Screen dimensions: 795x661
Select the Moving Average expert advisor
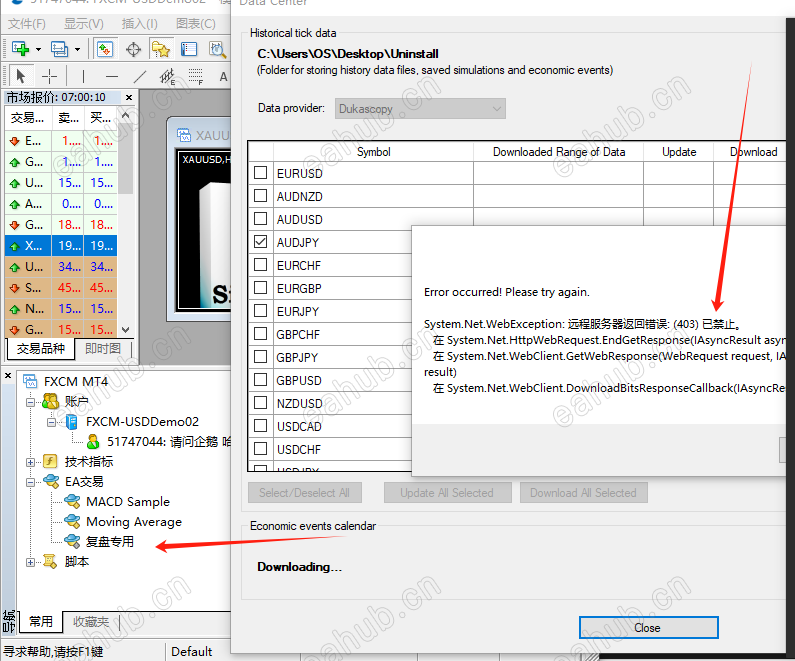coord(134,522)
